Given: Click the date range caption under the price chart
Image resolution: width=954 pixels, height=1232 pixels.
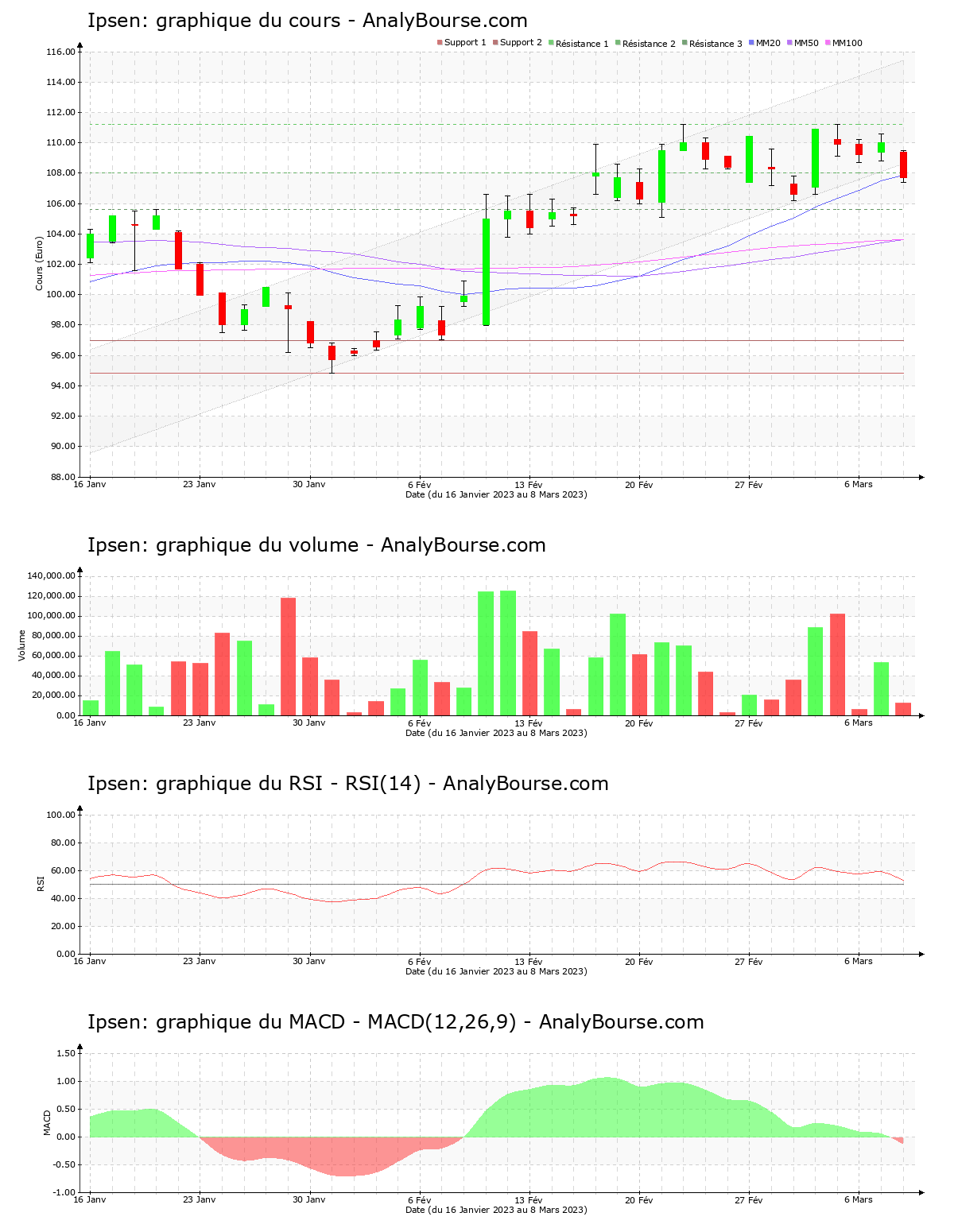Looking at the screenshot, I should [x=496, y=494].
